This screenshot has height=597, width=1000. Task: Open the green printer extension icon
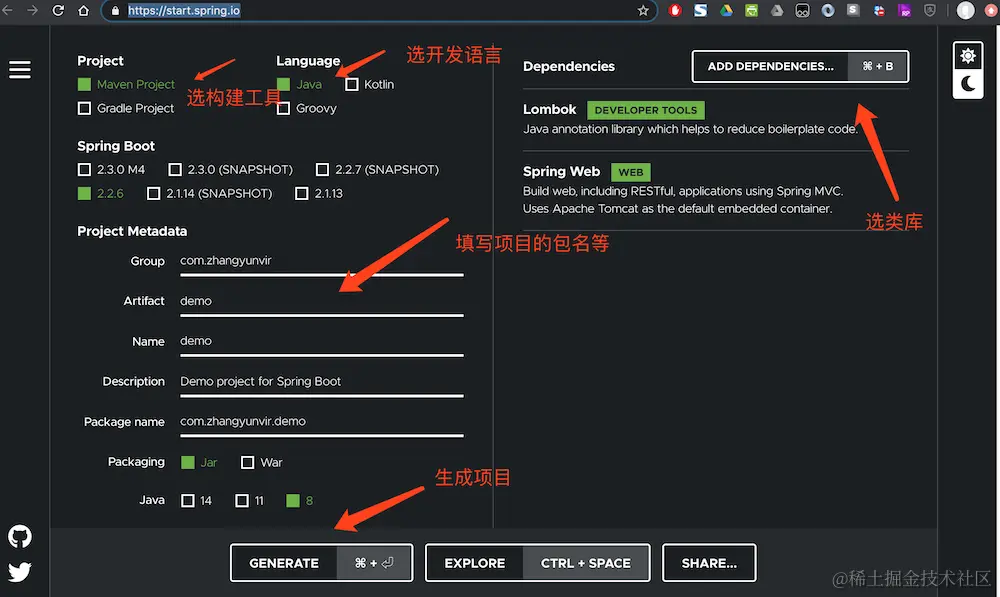tap(751, 10)
